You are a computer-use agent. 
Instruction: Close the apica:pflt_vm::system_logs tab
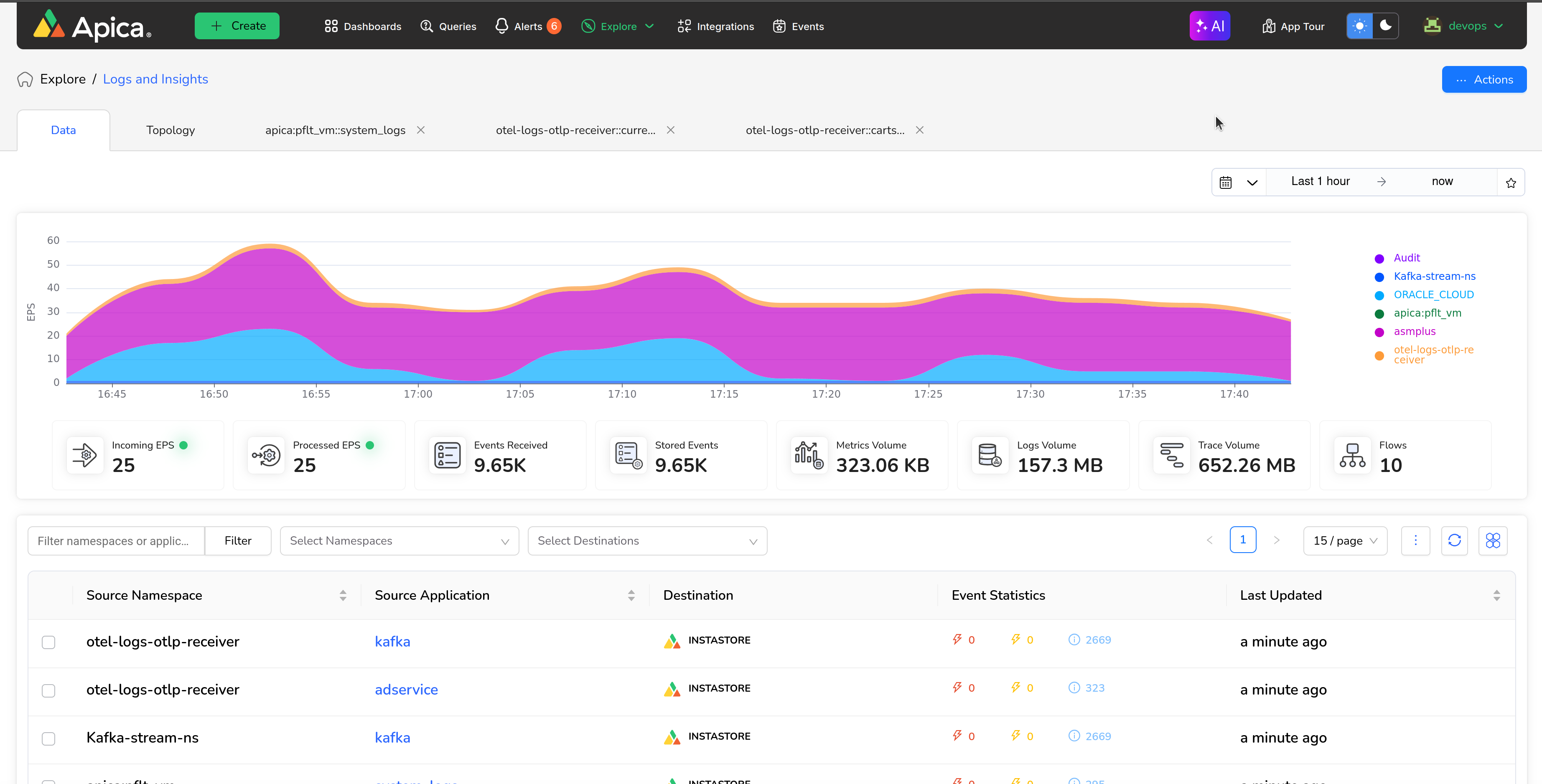(x=421, y=130)
